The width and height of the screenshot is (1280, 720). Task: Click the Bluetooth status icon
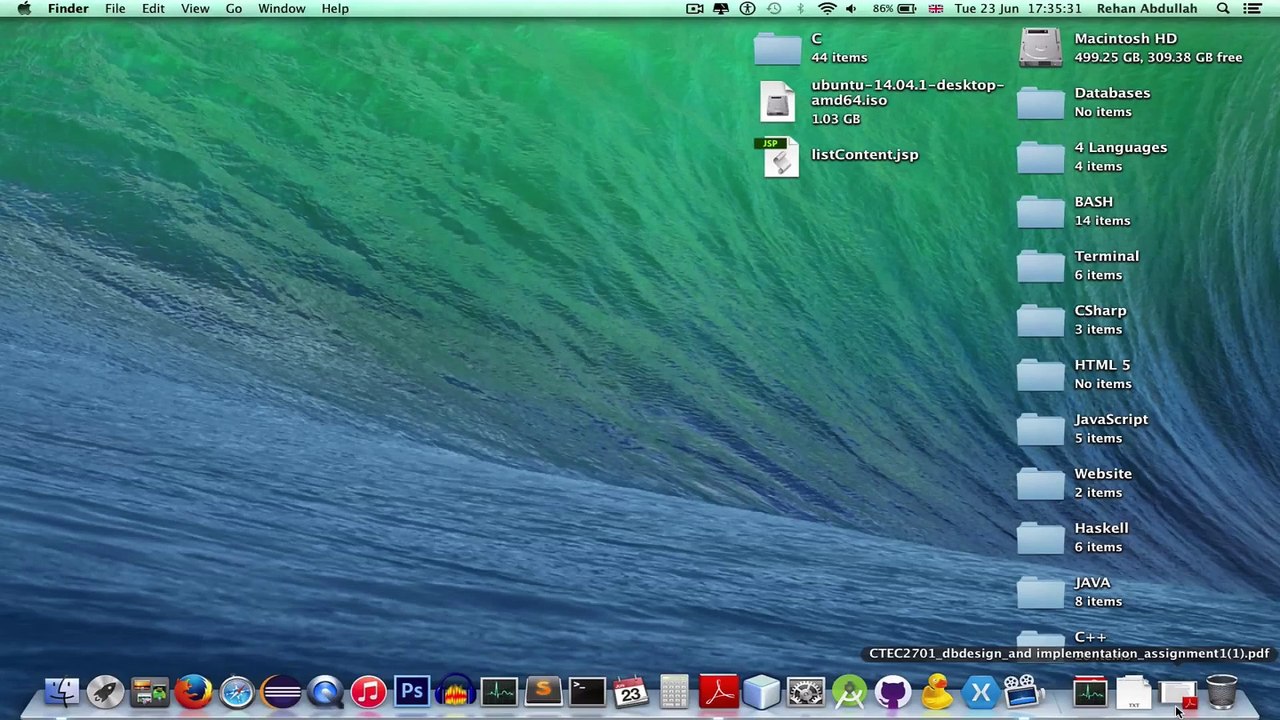tap(800, 9)
